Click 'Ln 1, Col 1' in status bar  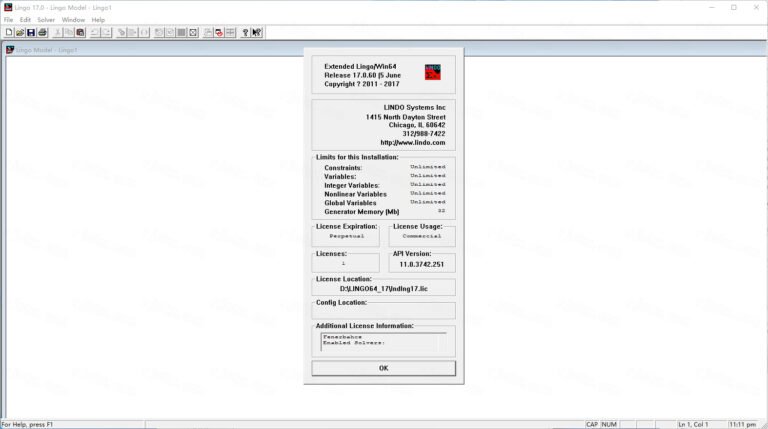tap(693, 425)
